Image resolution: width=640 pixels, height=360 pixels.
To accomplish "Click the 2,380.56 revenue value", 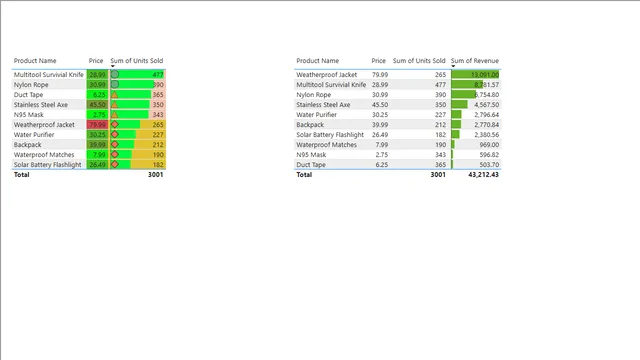I will tap(487, 135).
